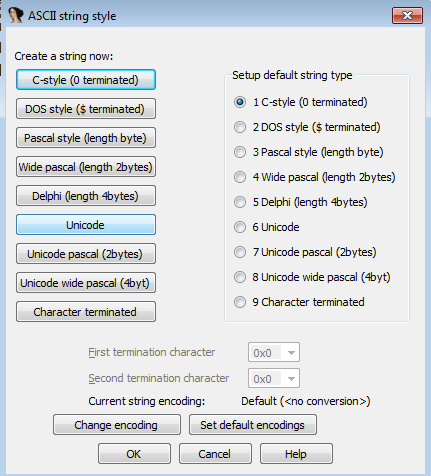Screen dimensions: 431x476
Task: Create a Pascal style (length byte) string
Action: 86,138
